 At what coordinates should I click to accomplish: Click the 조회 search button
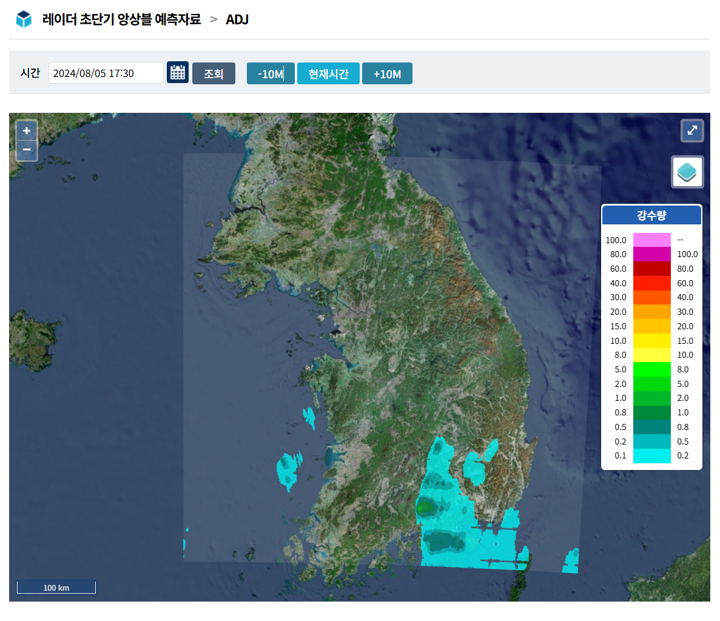coord(213,73)
